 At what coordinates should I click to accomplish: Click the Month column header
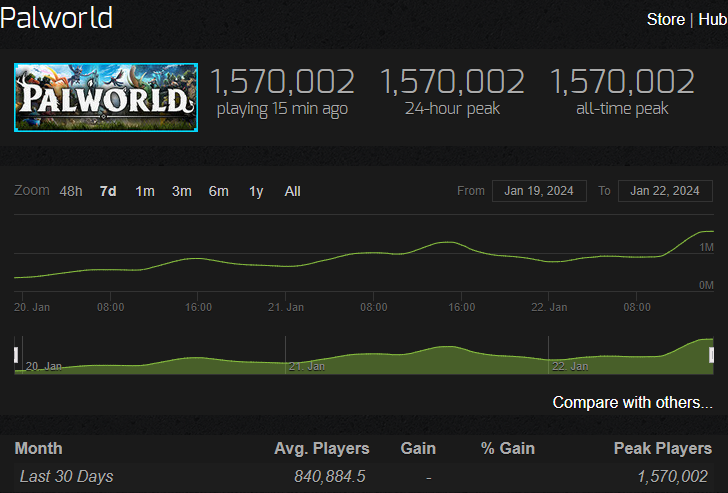click(x=39, y=448)
